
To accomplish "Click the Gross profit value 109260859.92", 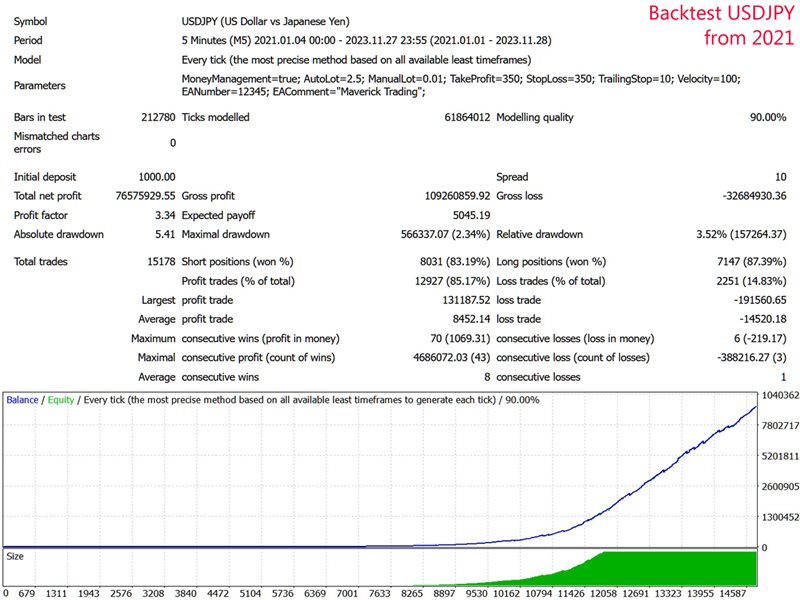I will 457,196.
